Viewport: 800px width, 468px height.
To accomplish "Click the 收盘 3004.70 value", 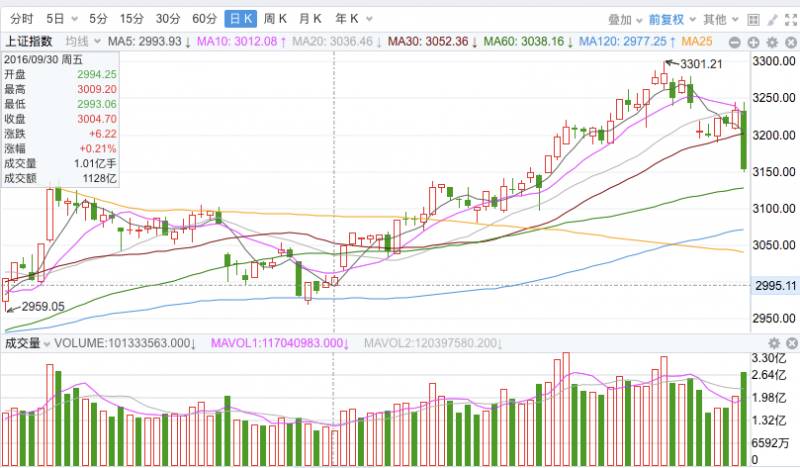I will click(x=97, y=119).
